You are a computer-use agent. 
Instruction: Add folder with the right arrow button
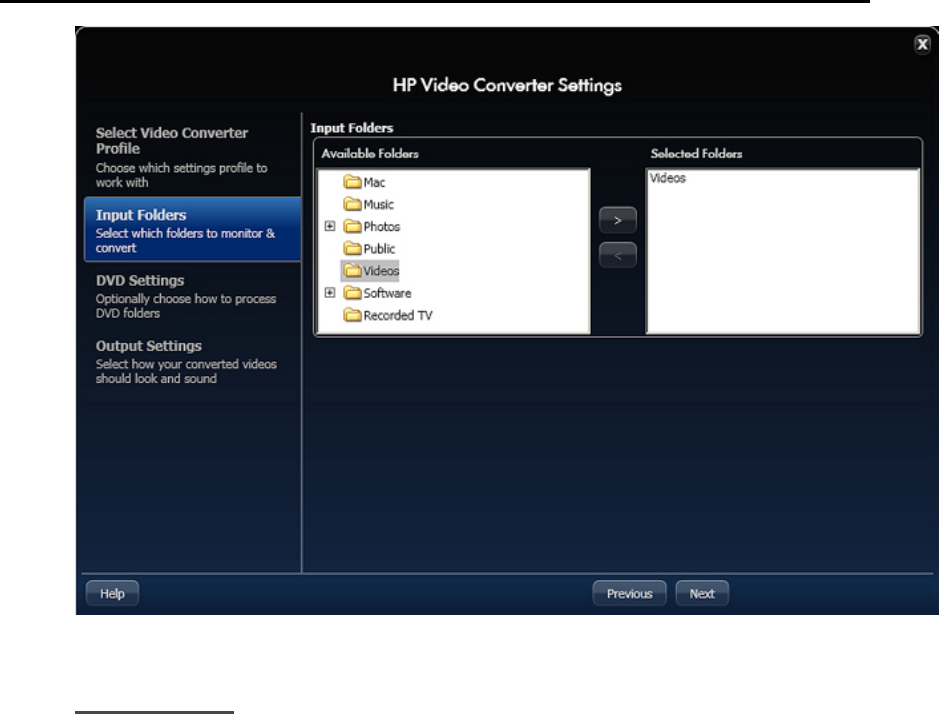click(617, 220)
